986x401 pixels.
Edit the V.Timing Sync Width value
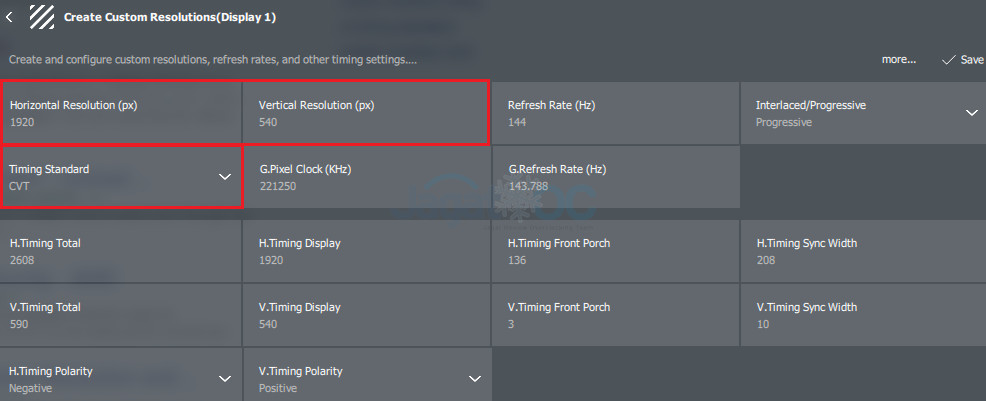(863, 315)
